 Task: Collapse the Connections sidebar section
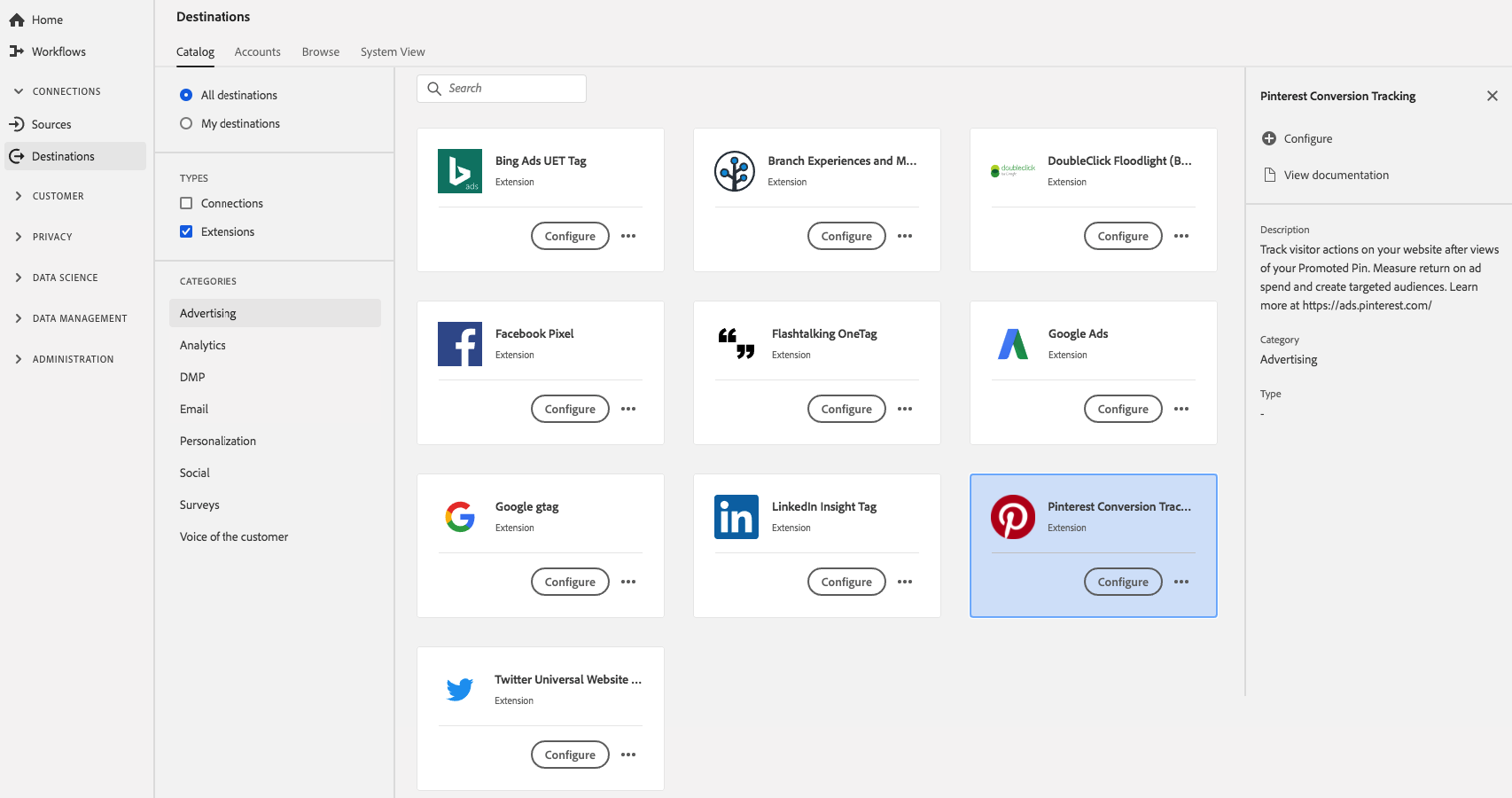19,91
